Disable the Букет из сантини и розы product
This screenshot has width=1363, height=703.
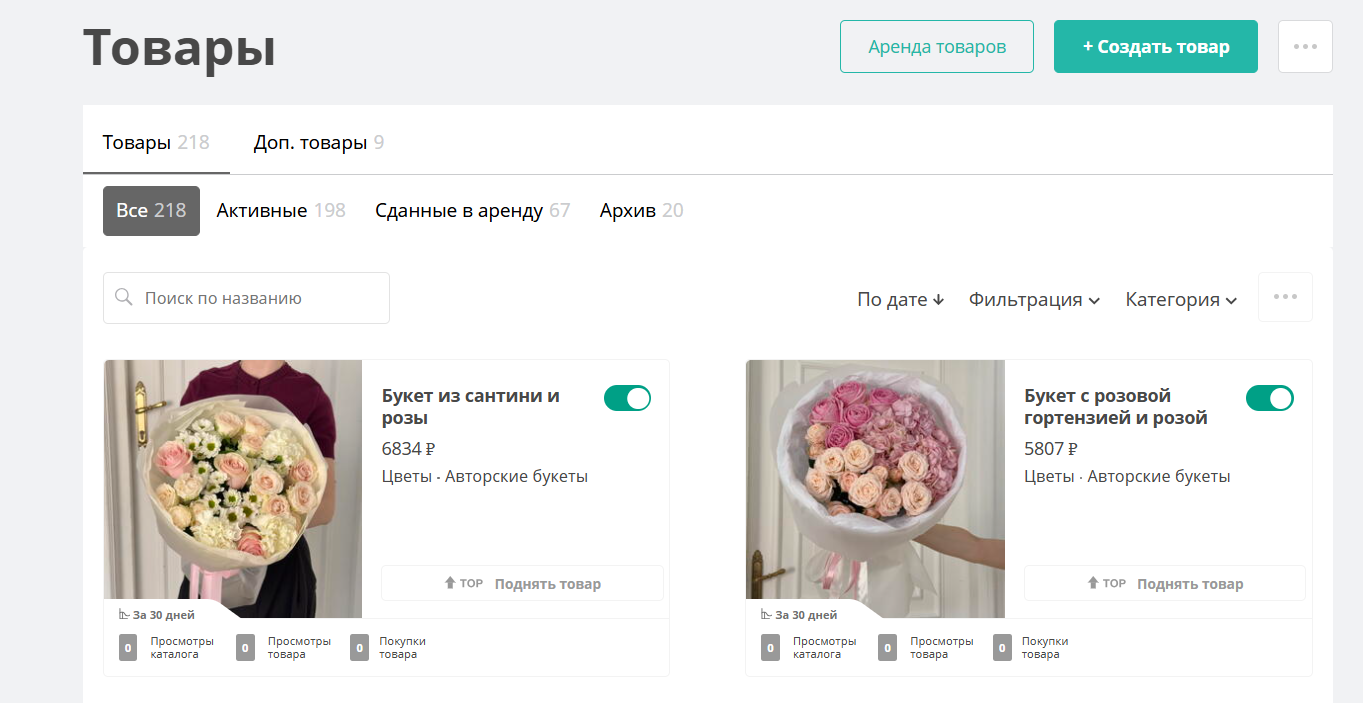627,398
